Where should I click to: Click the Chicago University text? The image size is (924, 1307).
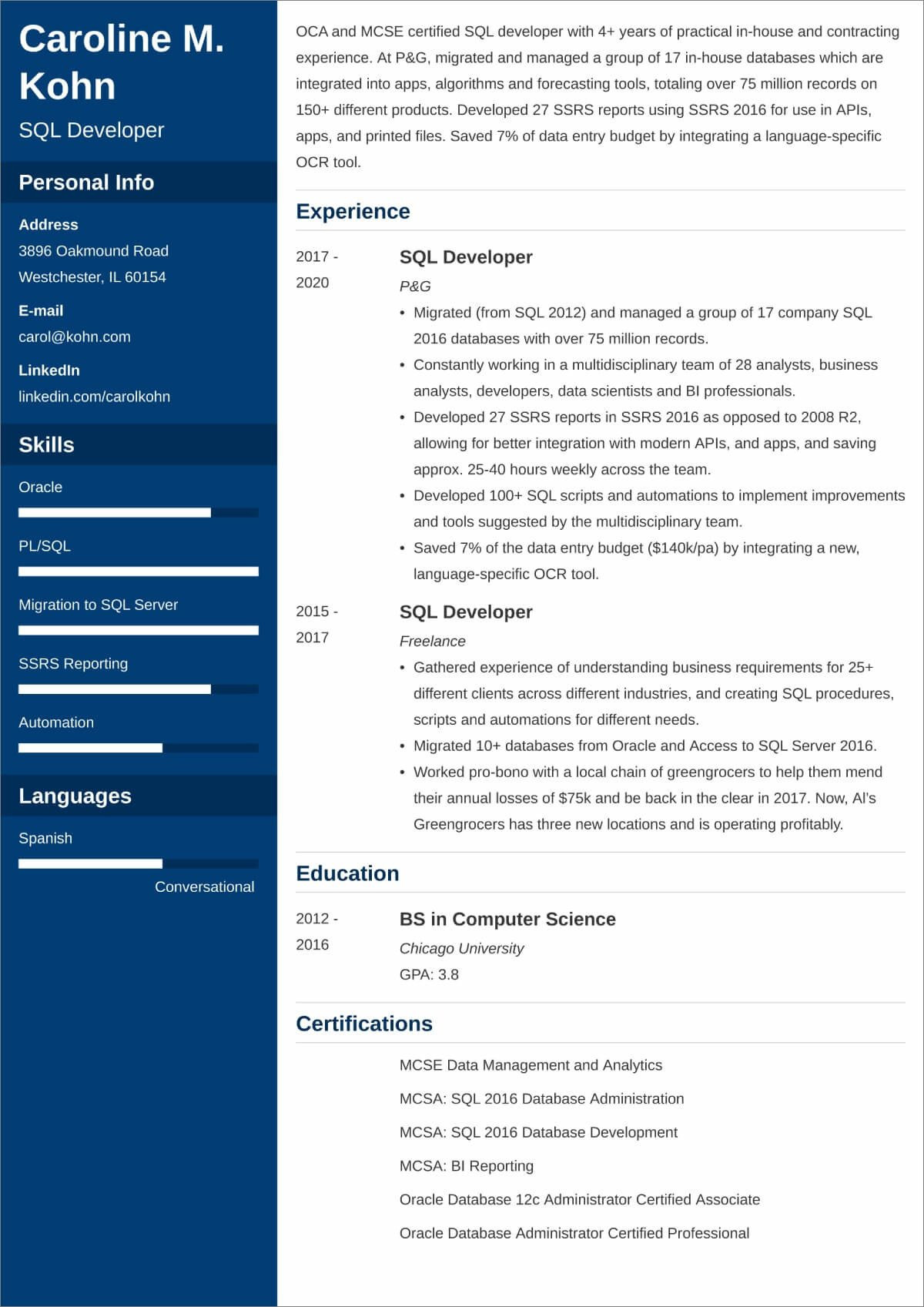tap(461, 948)
